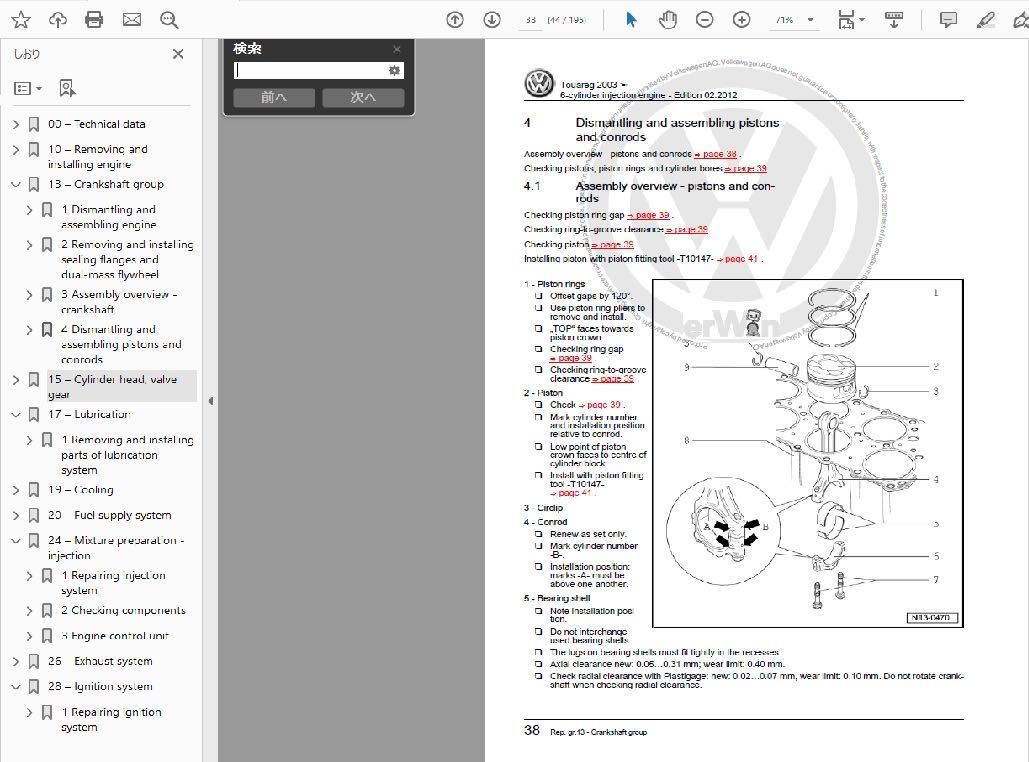The width and height of the screenshot is (1029, 762).
Task: Open 20 – Fuel supply system bookmark
Action: pyautogui.click(x=110, y=515)
